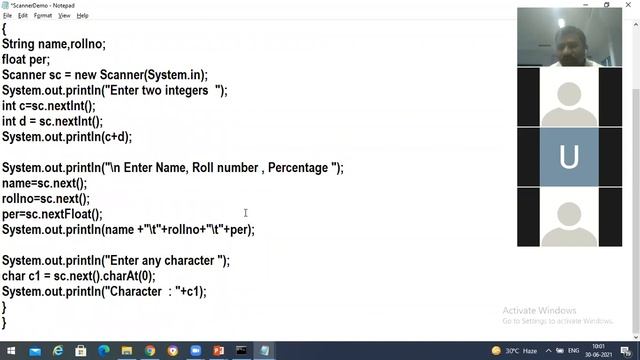
Task: Select the presenter's webcam video tile
Action: tap(569, 37)
